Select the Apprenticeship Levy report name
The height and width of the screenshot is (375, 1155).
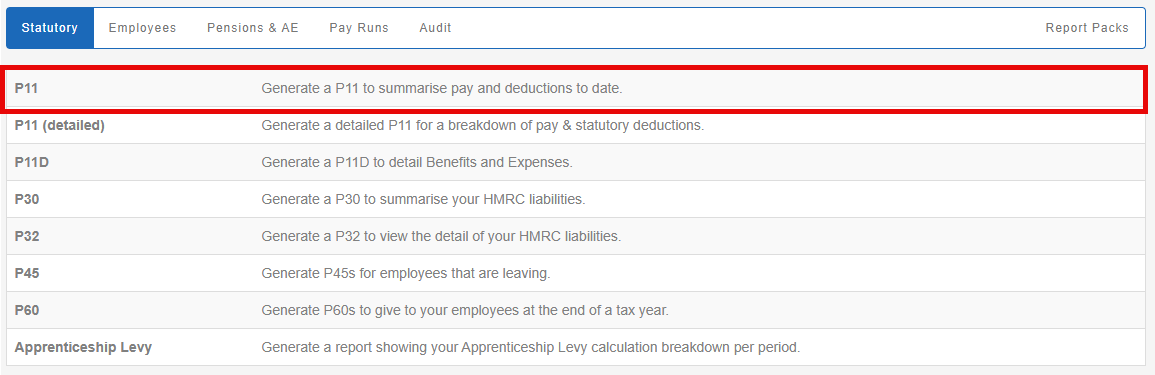point(83,347)
